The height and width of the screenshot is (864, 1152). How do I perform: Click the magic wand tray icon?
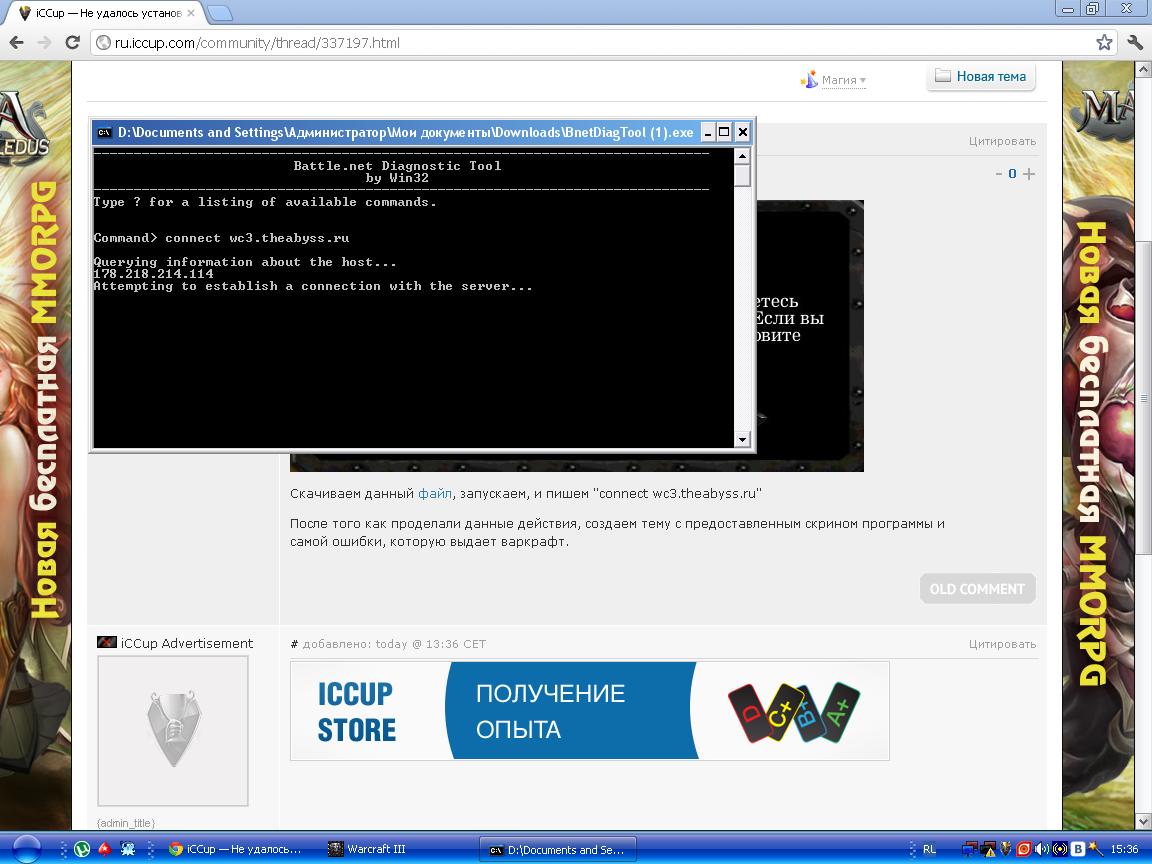point(1095,849)
